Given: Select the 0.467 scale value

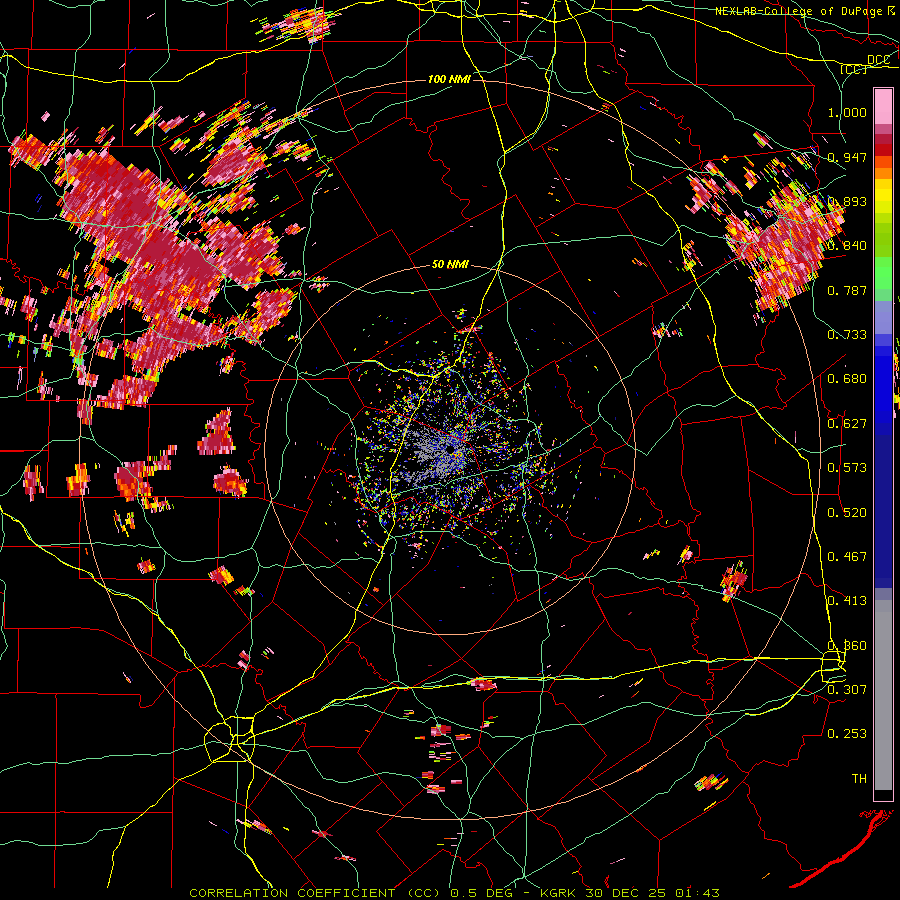Looking at the screenshot, I should (847, 556).
